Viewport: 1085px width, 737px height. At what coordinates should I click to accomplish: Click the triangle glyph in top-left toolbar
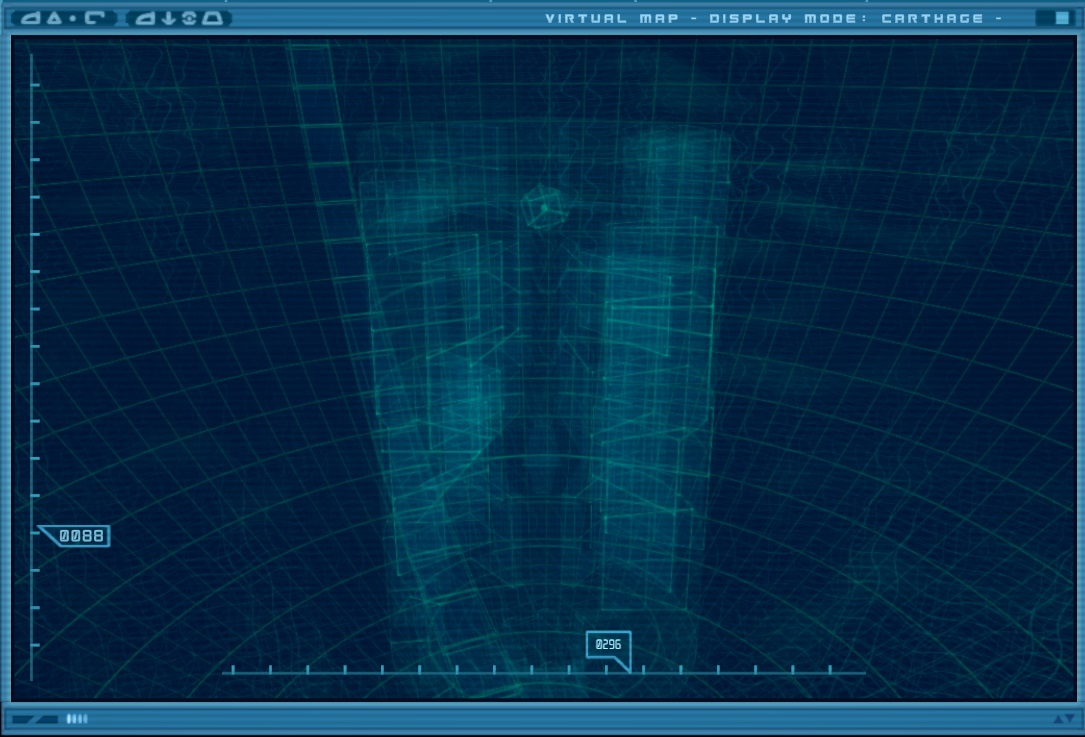[54, 18]
